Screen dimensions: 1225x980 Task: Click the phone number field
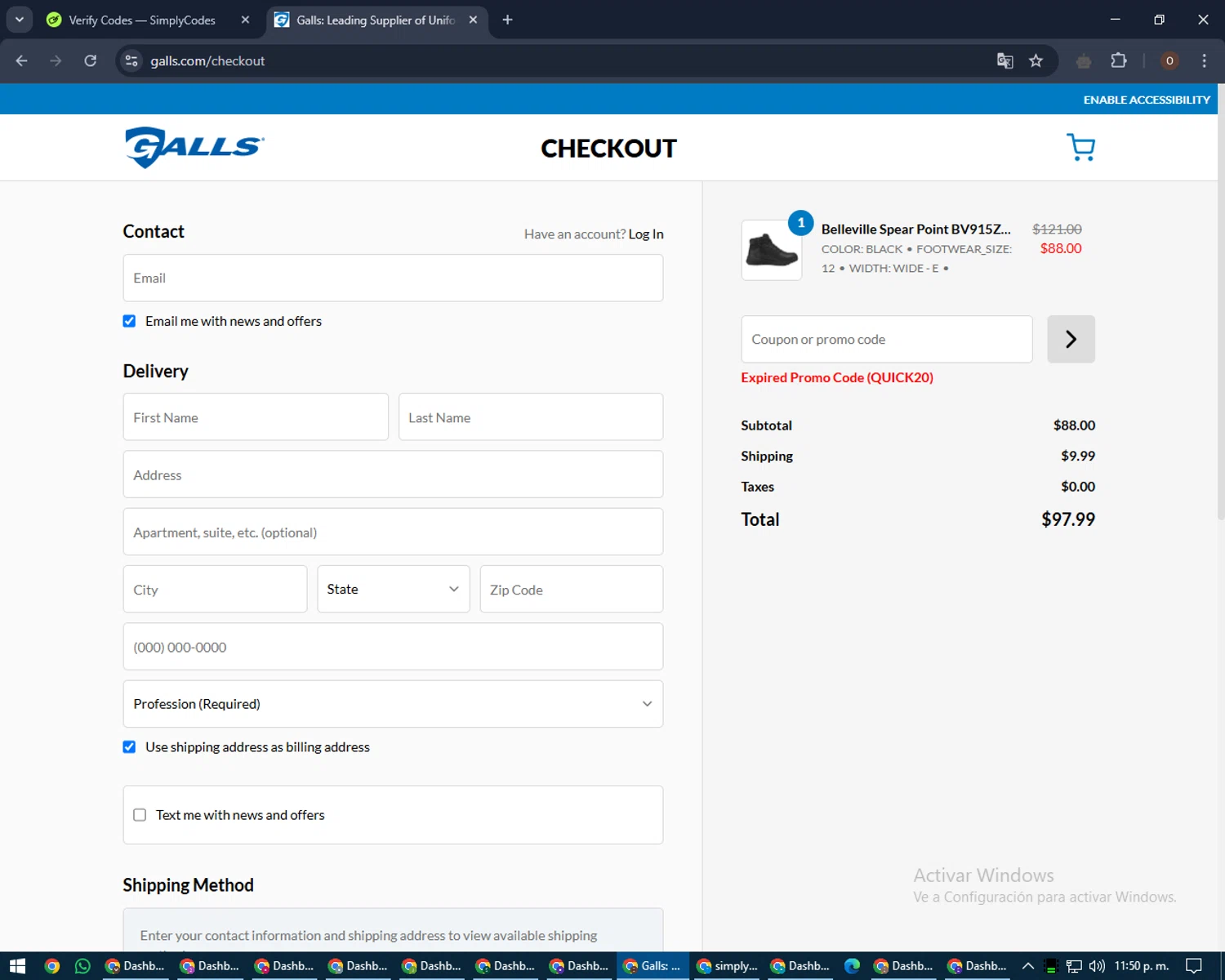[393, 647]
